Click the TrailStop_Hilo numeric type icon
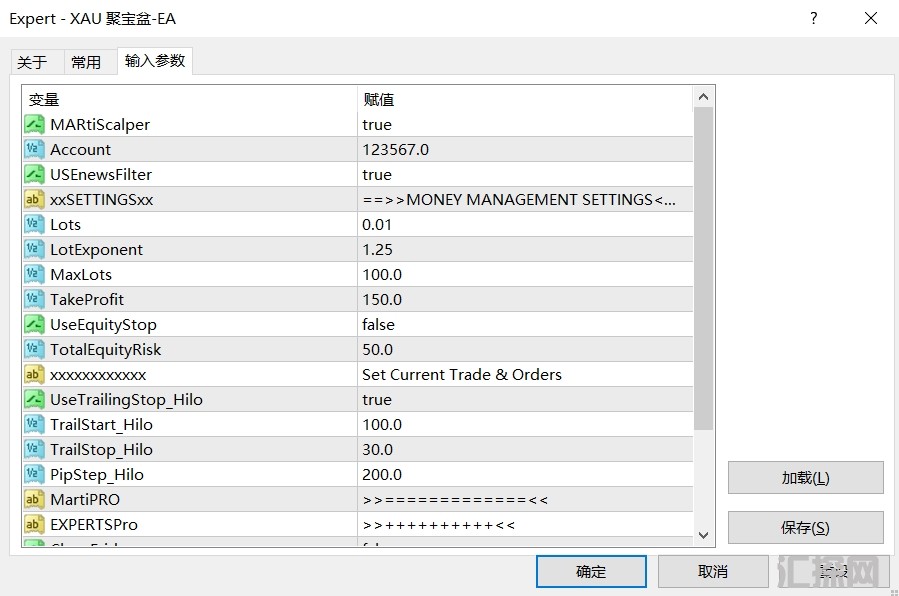899x596 pixels. (x=34, y=449)
